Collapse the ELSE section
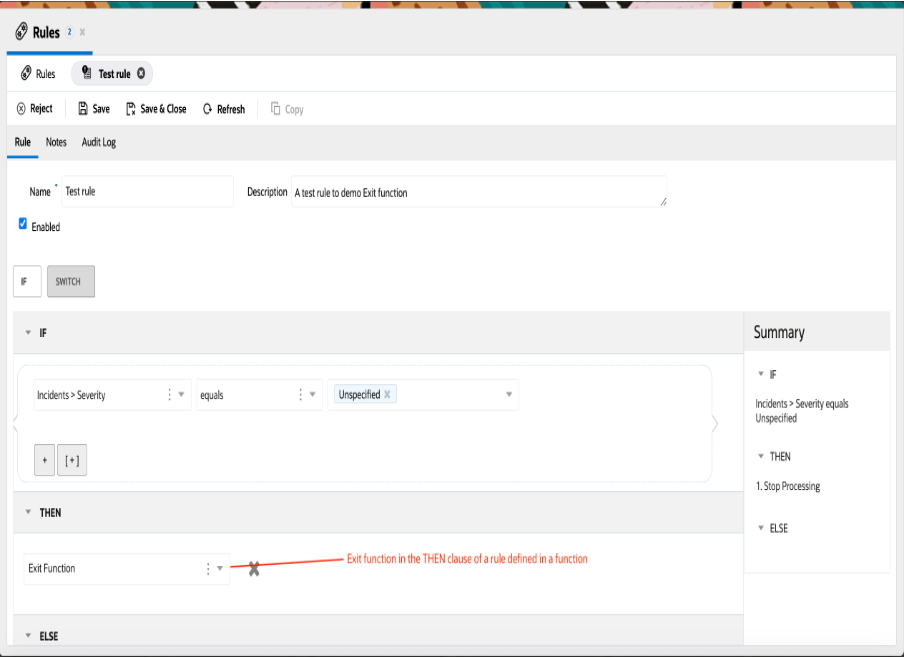 pyautogui.click(x=28, y=636)
